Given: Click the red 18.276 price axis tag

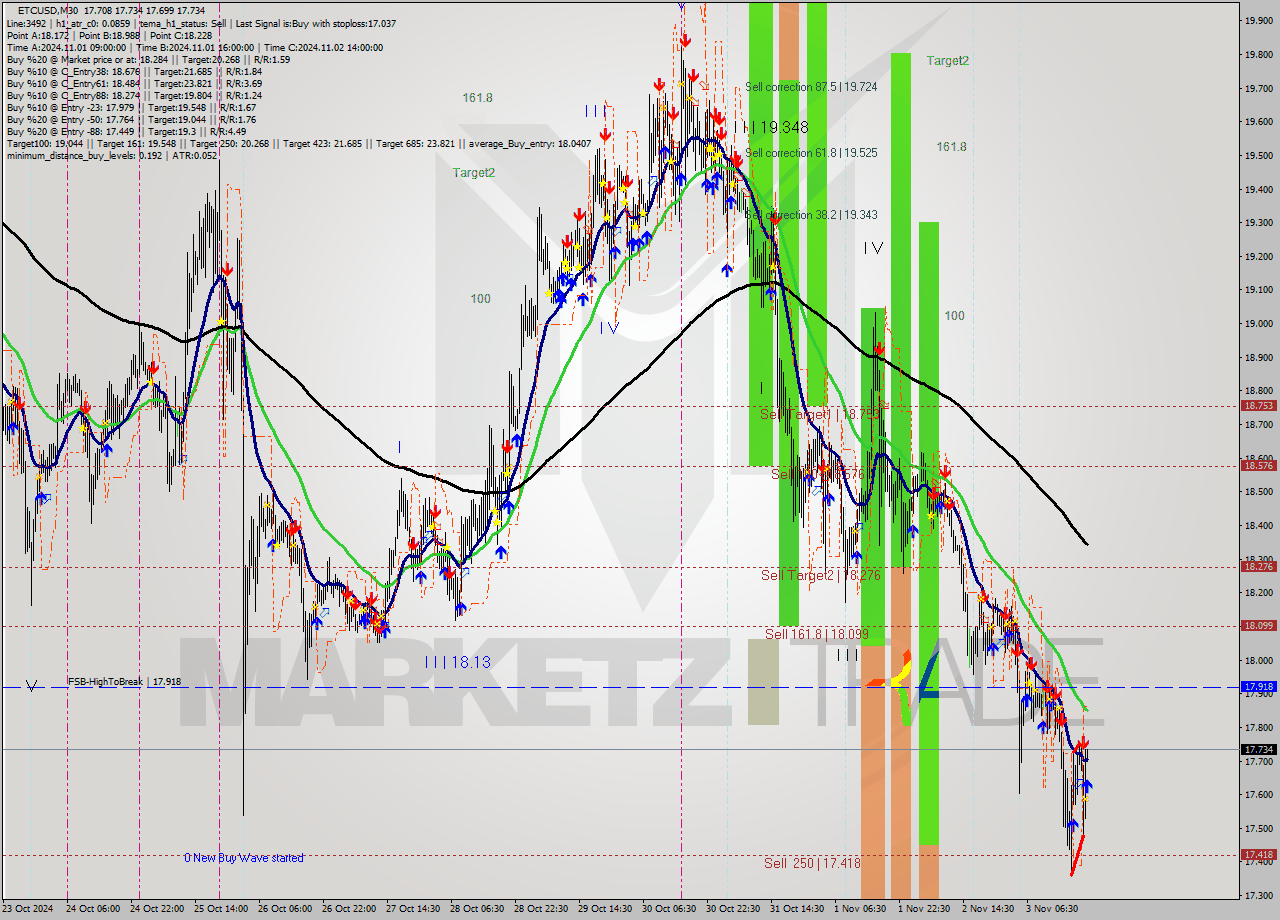Looking at the screenshot, I should (1258, 566).
